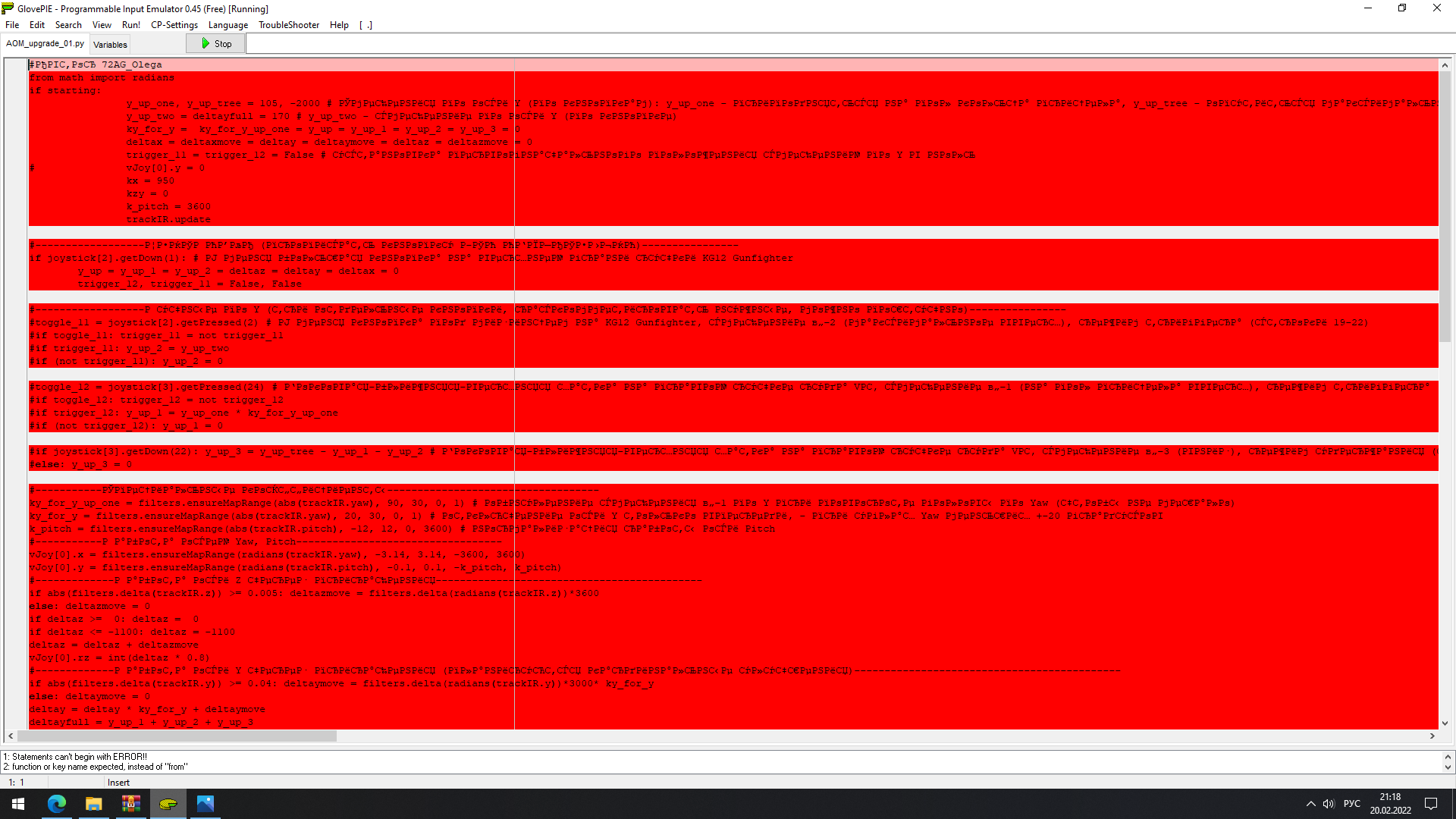Open the Run! menu

coord(131,25)
